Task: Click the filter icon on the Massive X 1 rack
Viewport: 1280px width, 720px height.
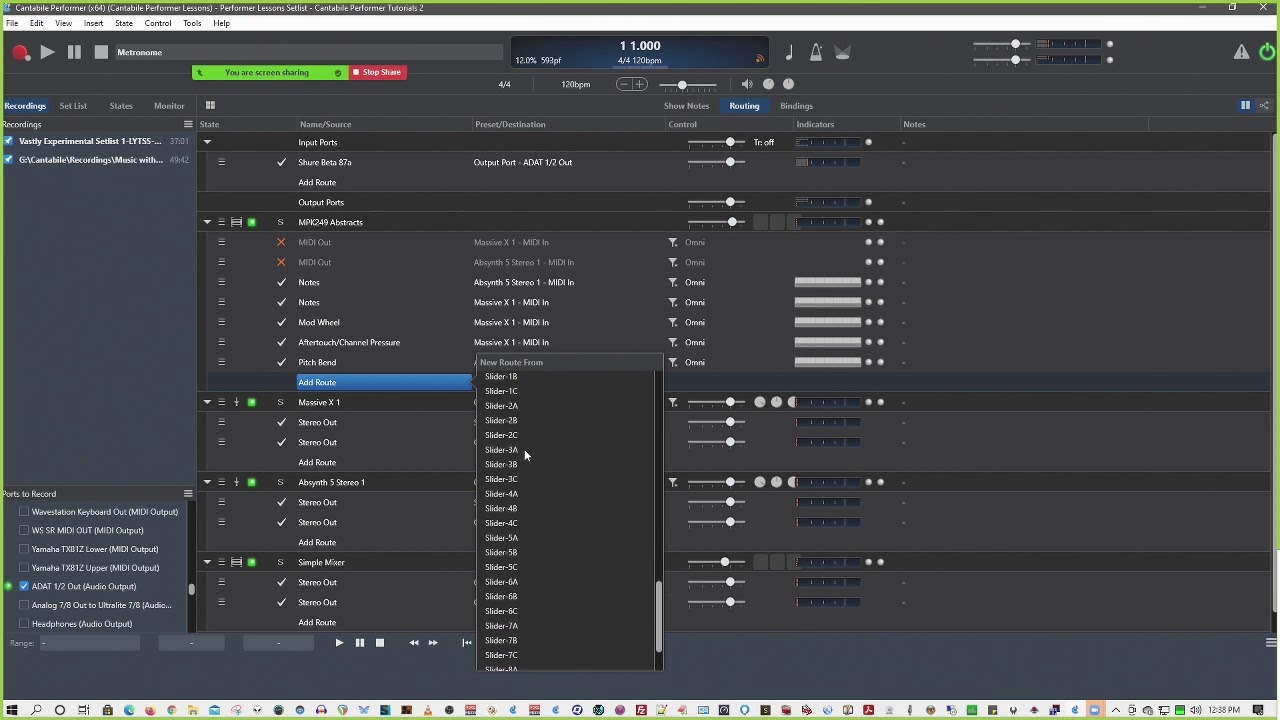Action: tap(673, 402)
